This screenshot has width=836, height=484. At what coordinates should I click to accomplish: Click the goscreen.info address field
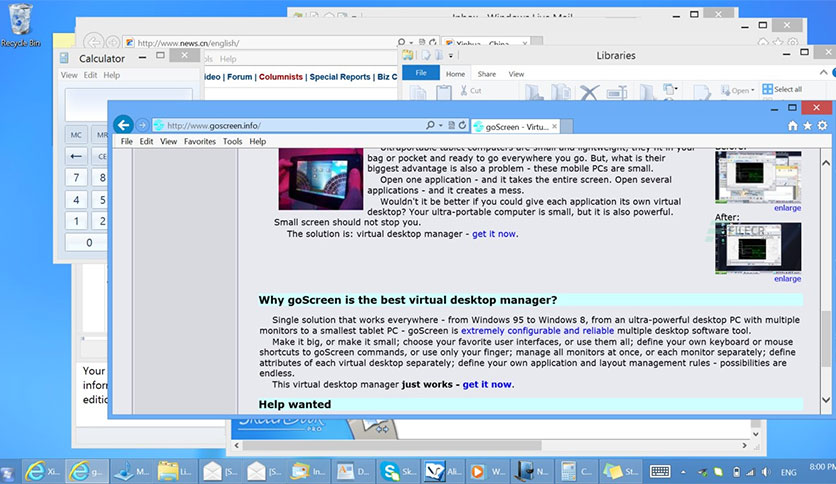288,125
